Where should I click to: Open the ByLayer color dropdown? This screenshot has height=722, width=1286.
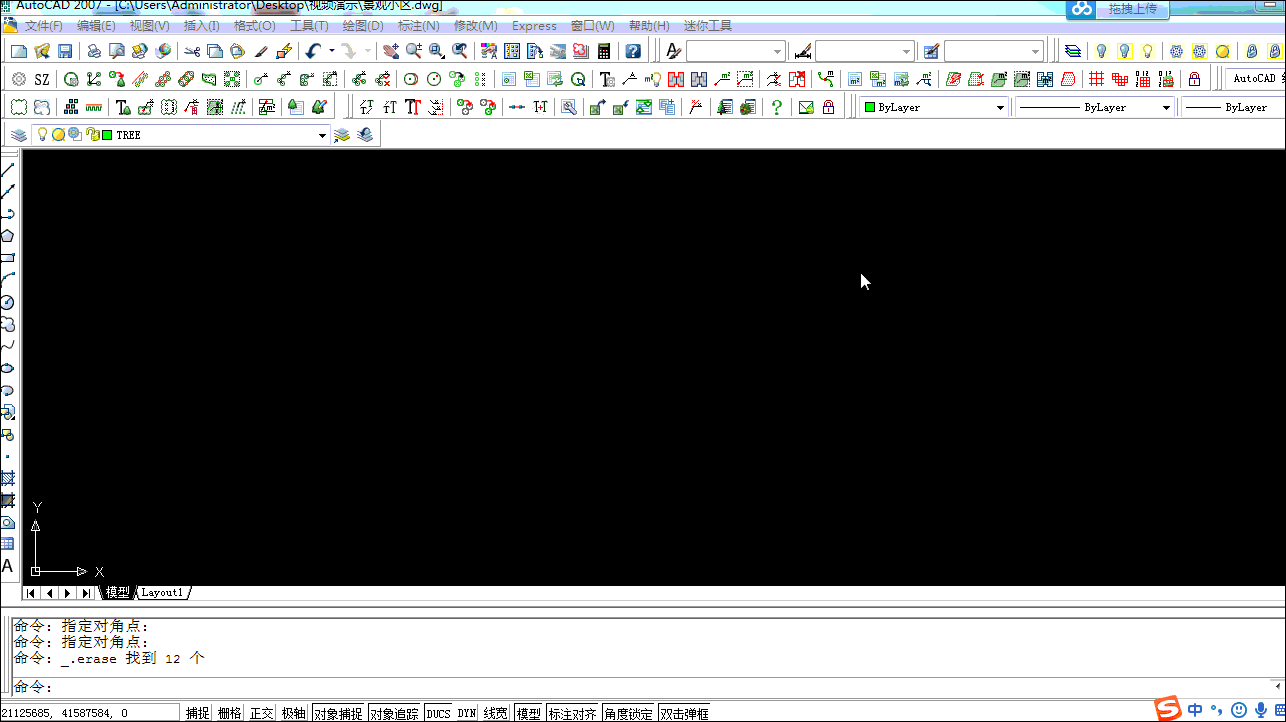[1000, 107]
